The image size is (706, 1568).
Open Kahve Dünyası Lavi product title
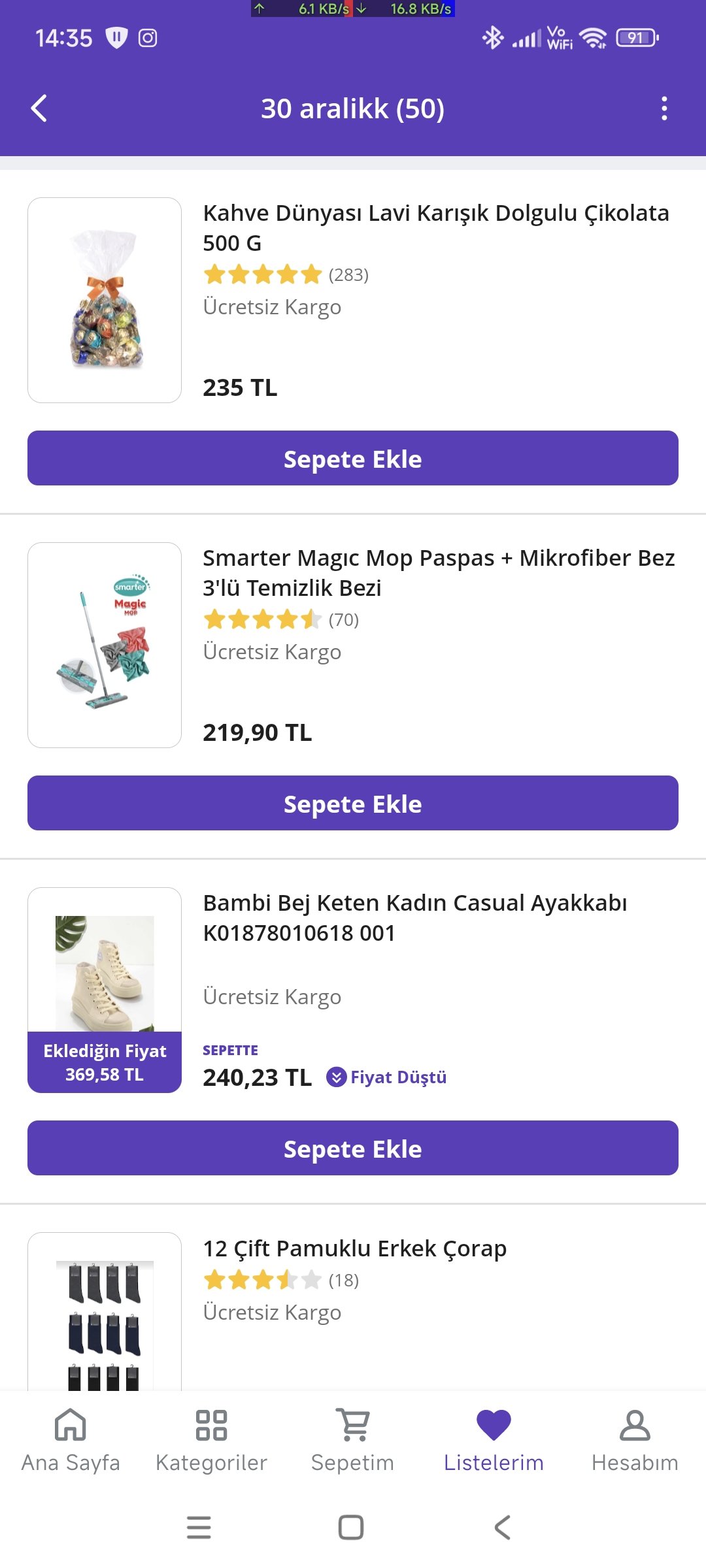(x=435, y=227)
